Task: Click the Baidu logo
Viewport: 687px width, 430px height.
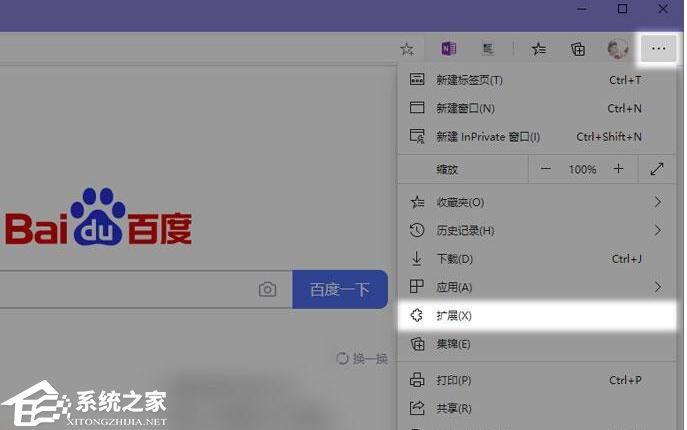Action: click(98, 217)
